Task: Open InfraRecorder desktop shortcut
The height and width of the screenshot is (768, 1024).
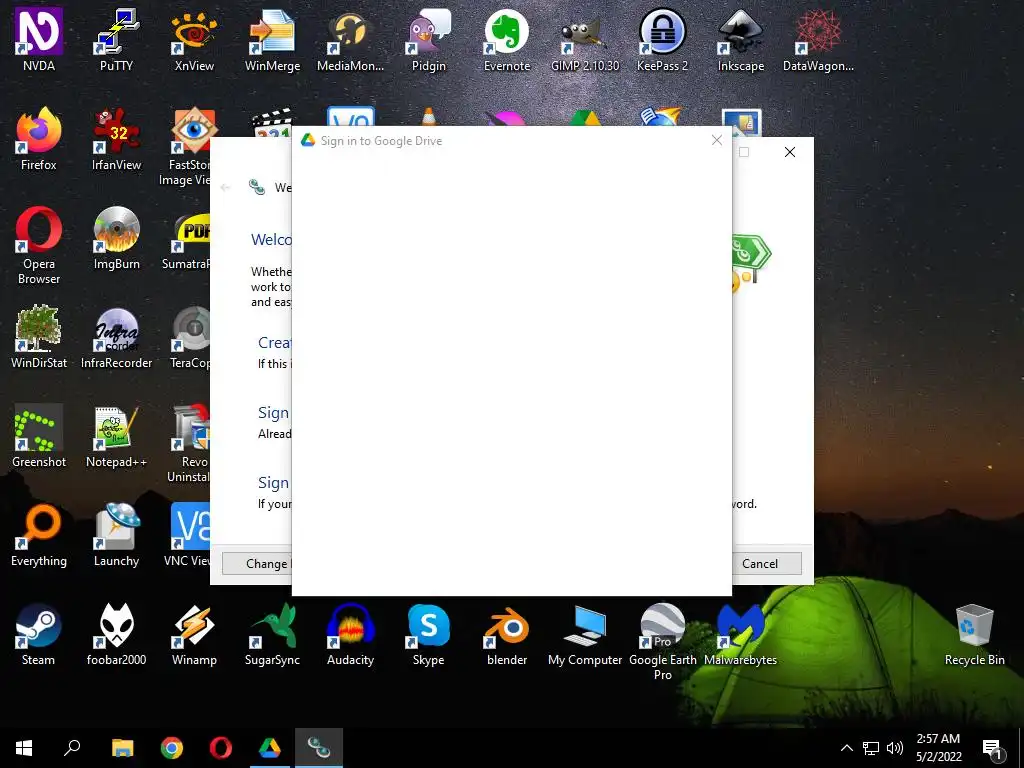Action: pos(116,336)
